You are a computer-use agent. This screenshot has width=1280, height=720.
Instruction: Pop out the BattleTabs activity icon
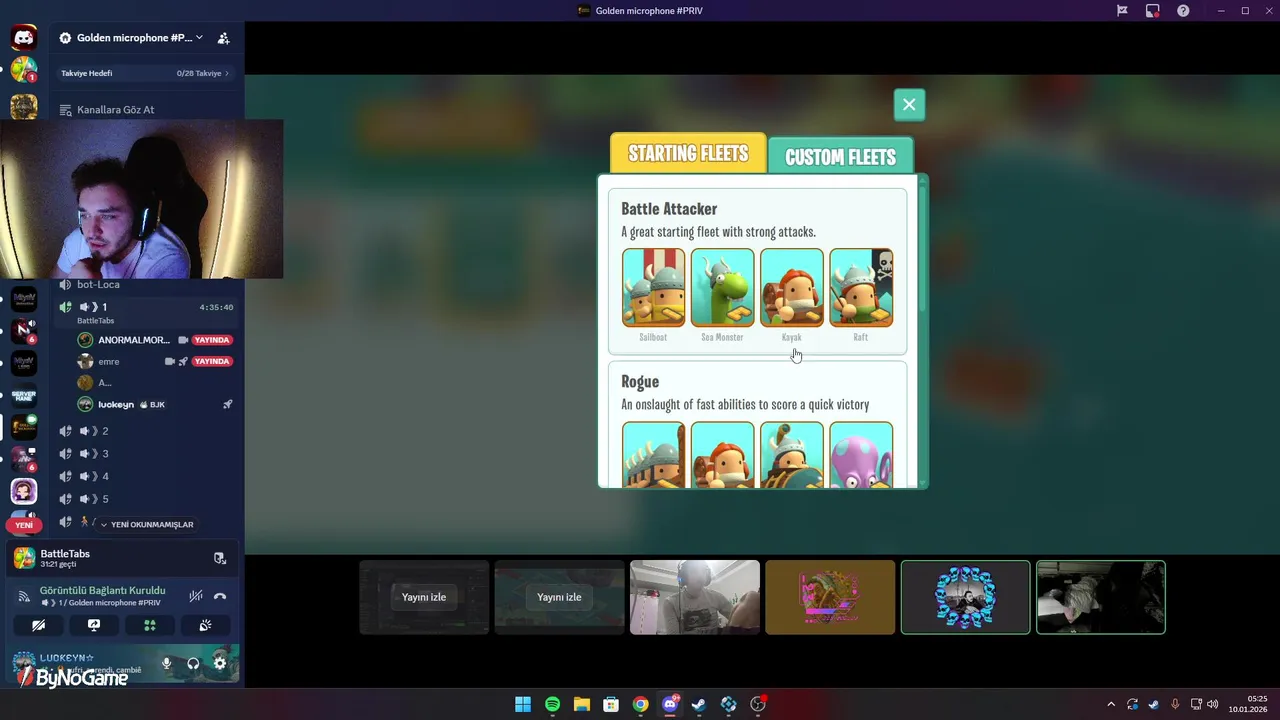tap(220, 558)
